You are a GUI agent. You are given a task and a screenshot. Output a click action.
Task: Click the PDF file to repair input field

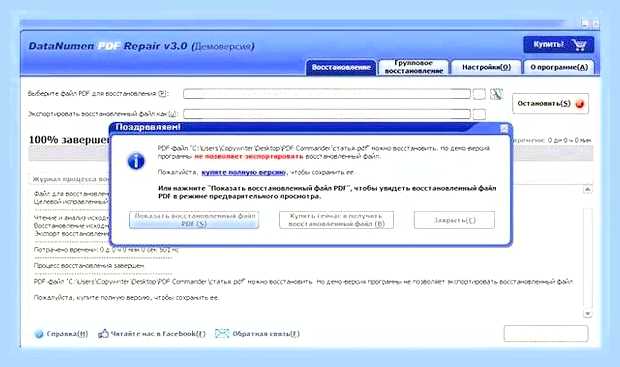coord(327,94)
